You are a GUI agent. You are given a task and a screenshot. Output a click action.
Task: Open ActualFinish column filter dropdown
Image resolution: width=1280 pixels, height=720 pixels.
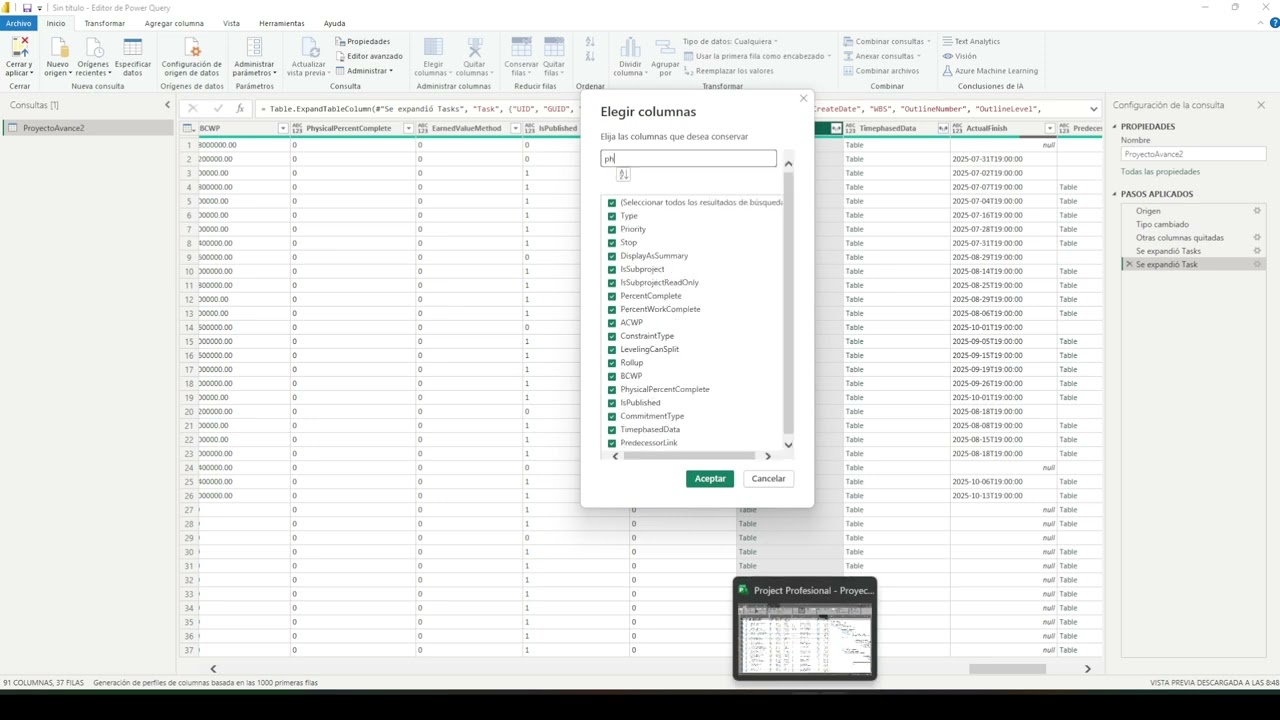click(x=1050, y=128)
